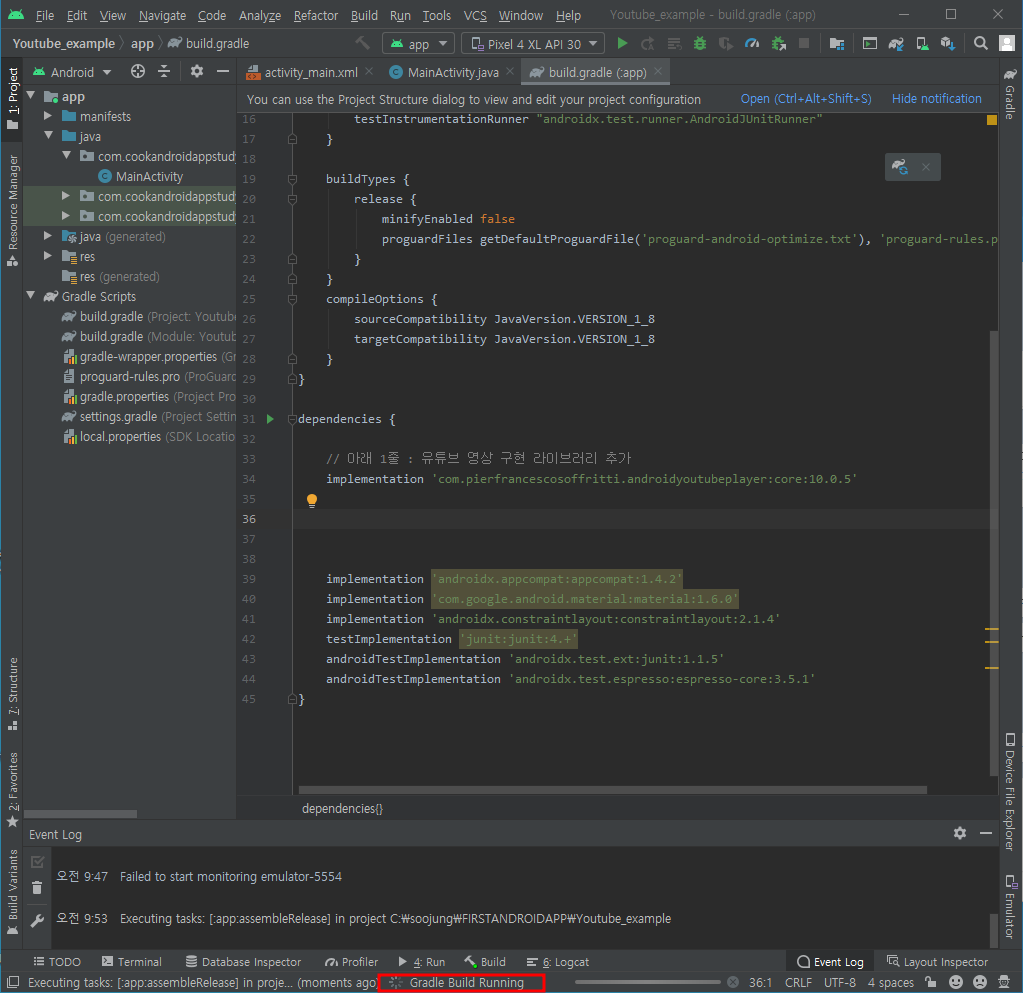Viewport: 1023px width, 993px height.
Task: Click the editor horizontal scrollbar
Action: (613, 789)
